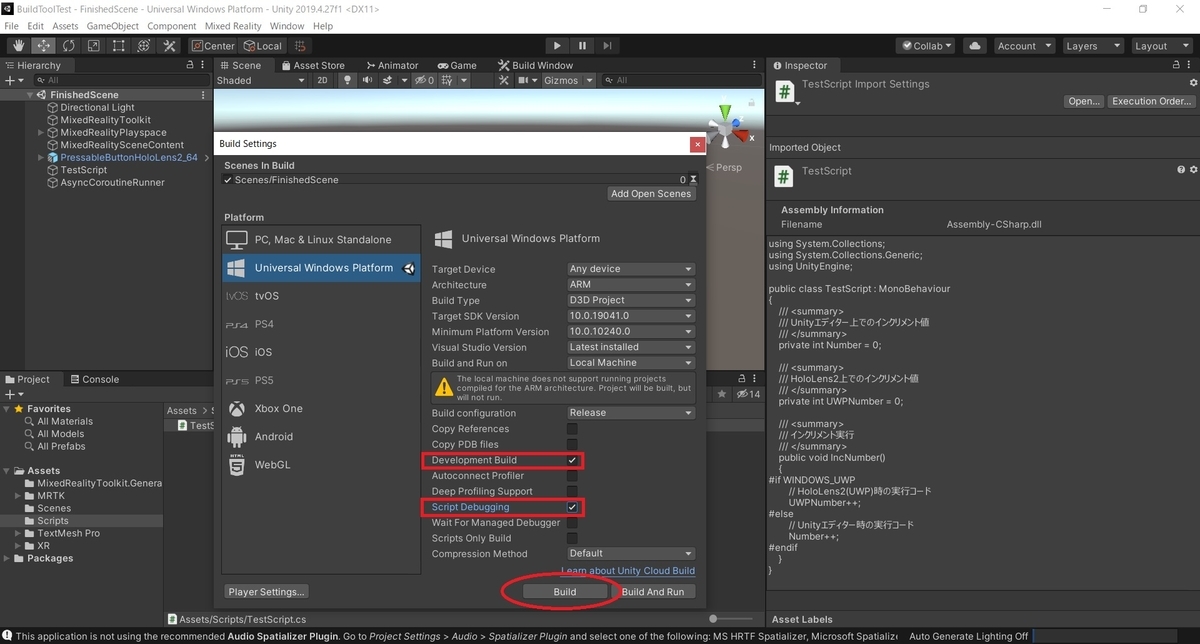
Task: Open the cloud services icon
Action: (975, 46)
